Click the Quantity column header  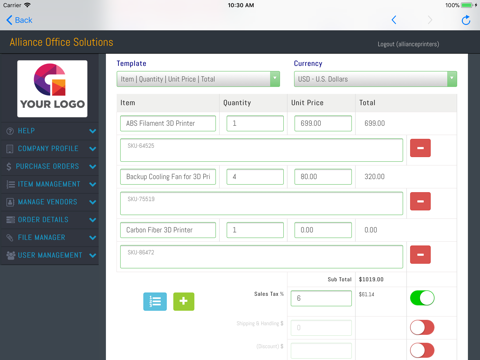pyautogui.click(x=237, y=103)
